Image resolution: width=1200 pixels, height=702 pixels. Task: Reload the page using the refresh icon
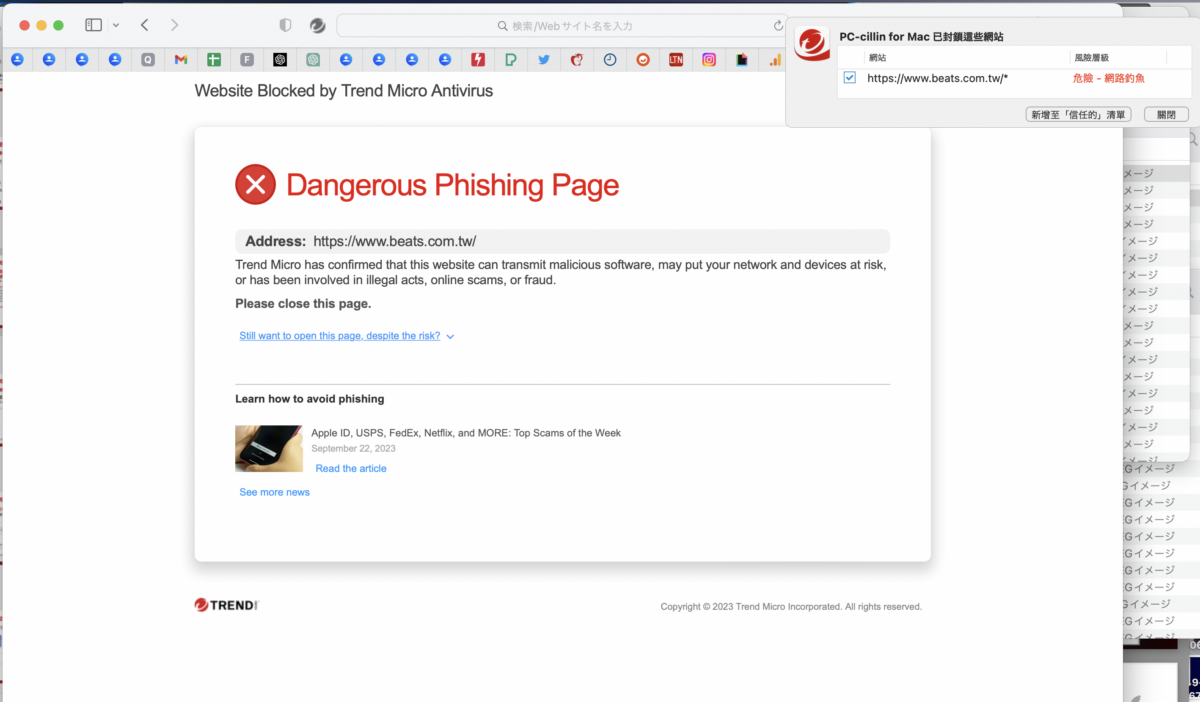[778, 26]
